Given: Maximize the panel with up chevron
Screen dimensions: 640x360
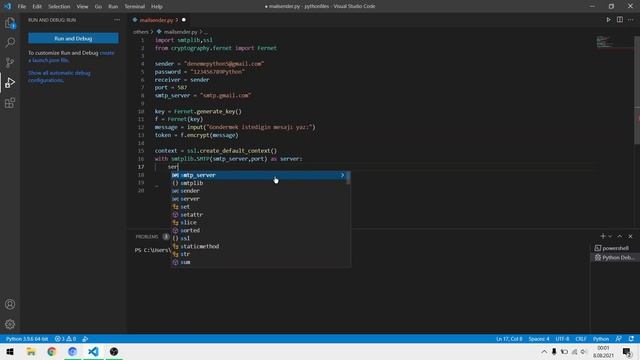Looking at the screenshot, I should 620,236.
